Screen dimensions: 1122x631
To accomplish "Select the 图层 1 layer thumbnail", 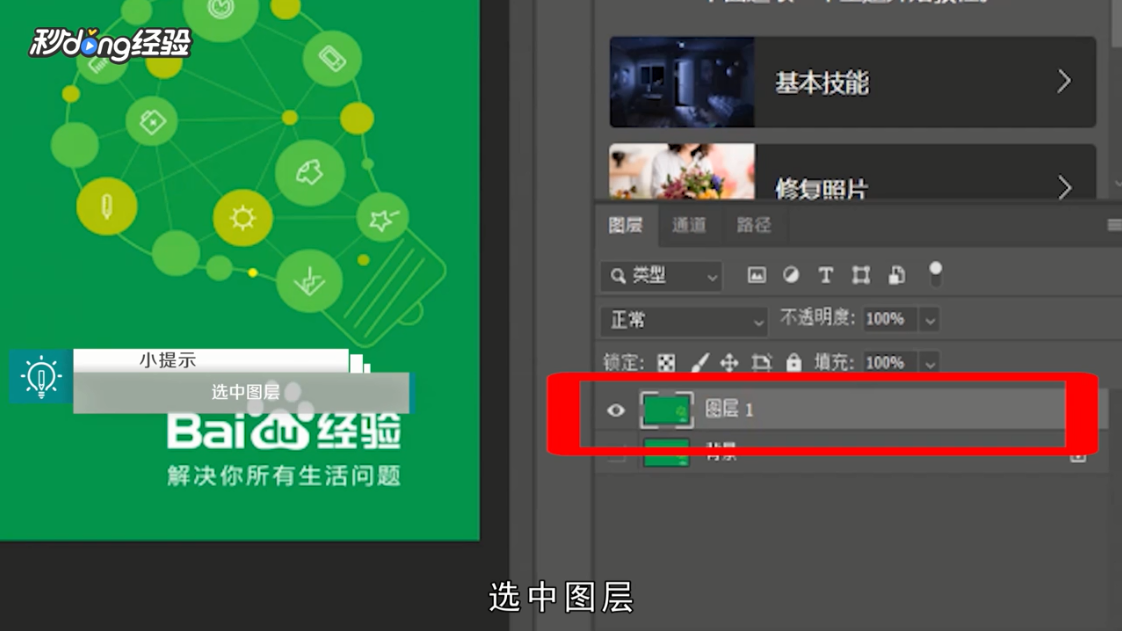I will pyautogui.click(x=666, y=410).
